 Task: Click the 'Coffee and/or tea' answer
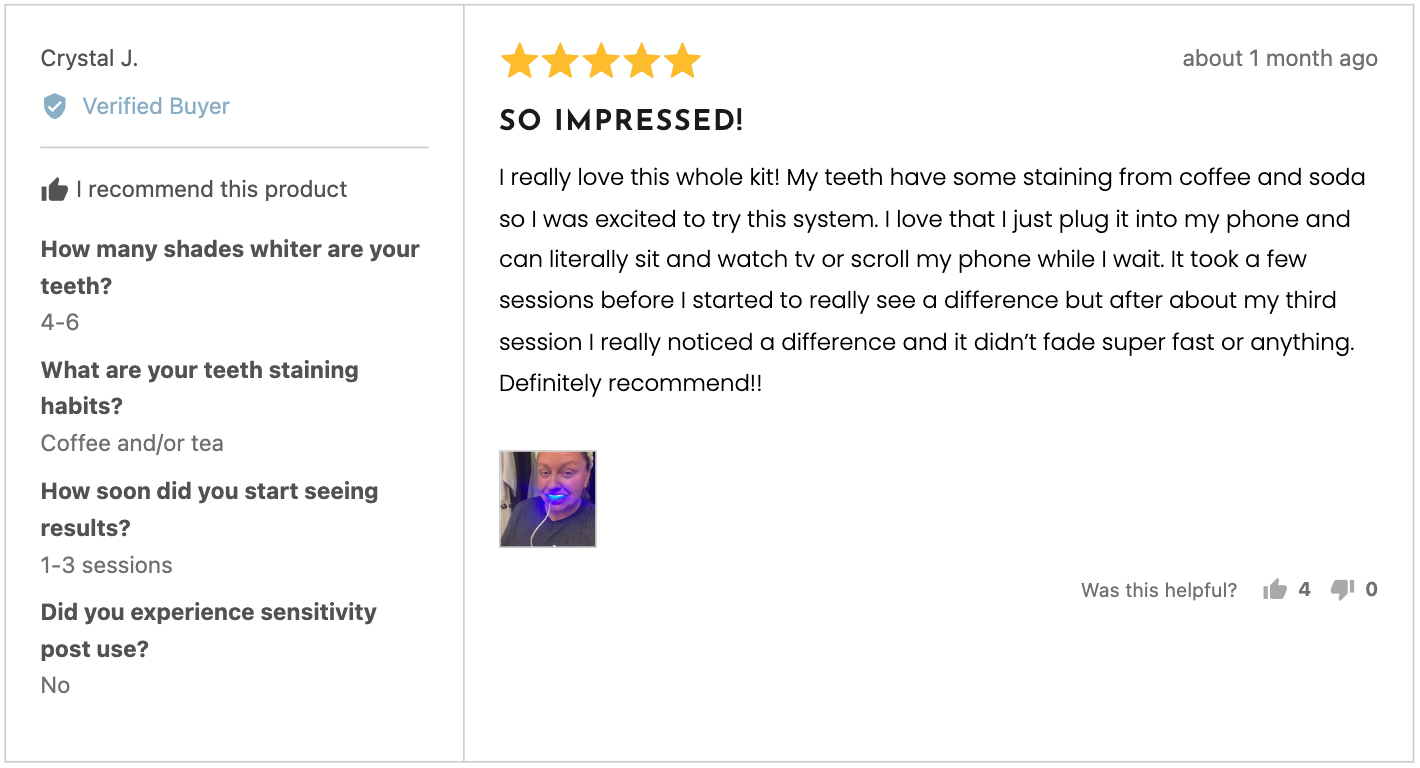coord(132,443)
